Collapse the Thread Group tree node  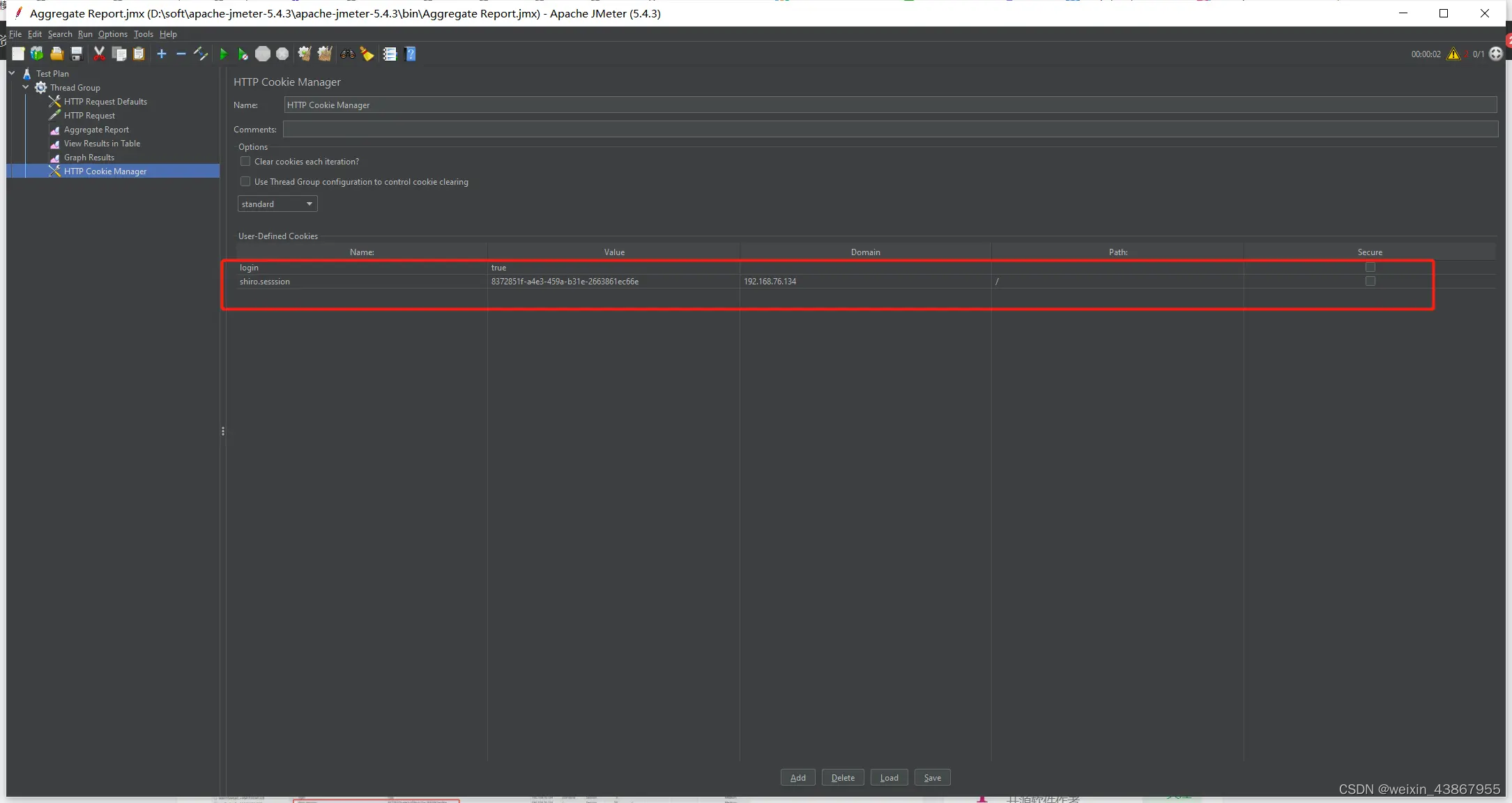tap(26, 87)
